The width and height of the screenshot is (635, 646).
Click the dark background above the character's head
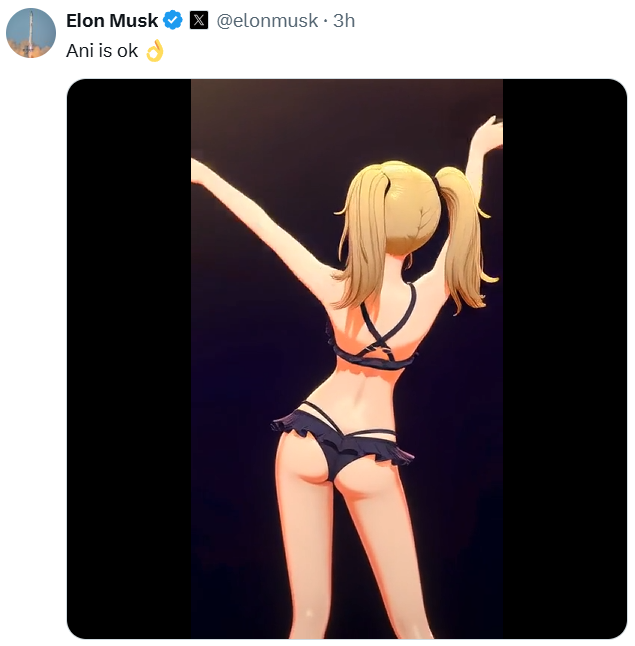346,117
